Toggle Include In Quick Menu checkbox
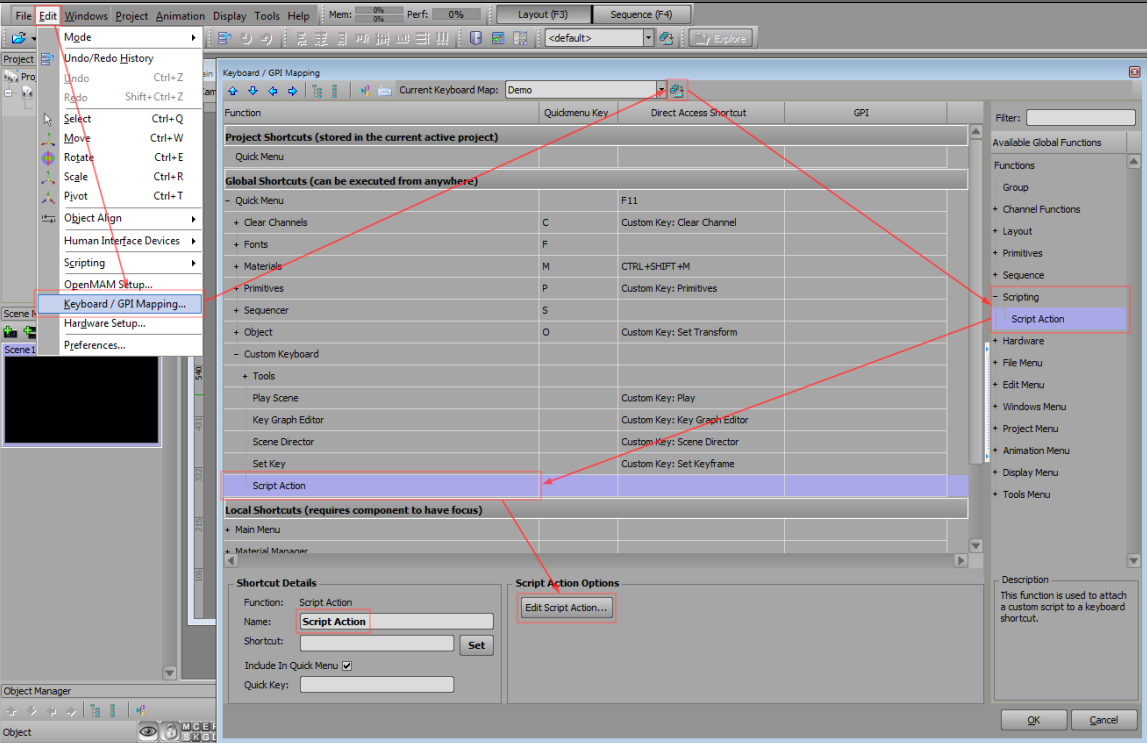 [x=347, y=665]
